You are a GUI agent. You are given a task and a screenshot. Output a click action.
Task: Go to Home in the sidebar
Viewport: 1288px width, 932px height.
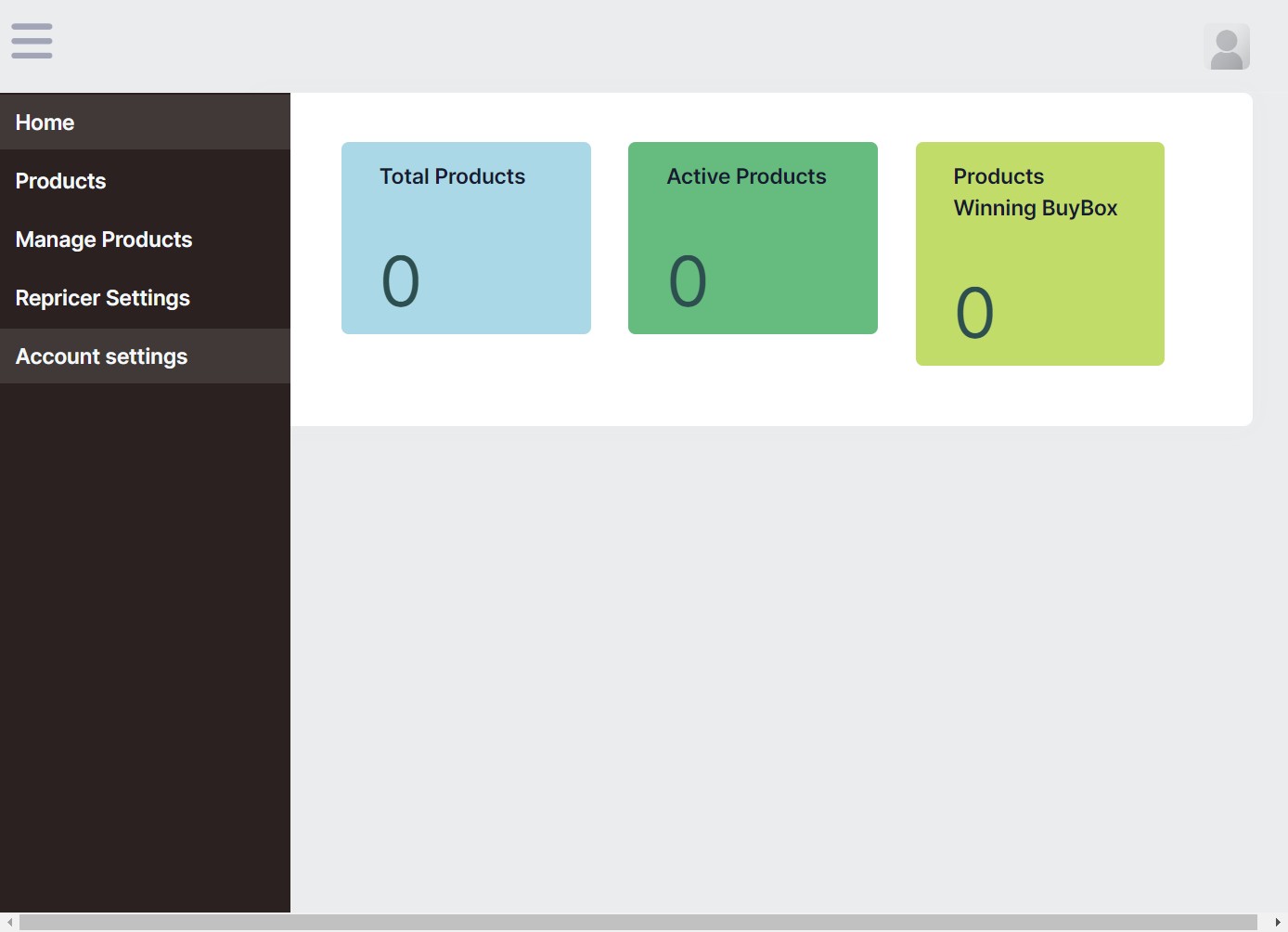pyautogui.click(x=145, y=123)
